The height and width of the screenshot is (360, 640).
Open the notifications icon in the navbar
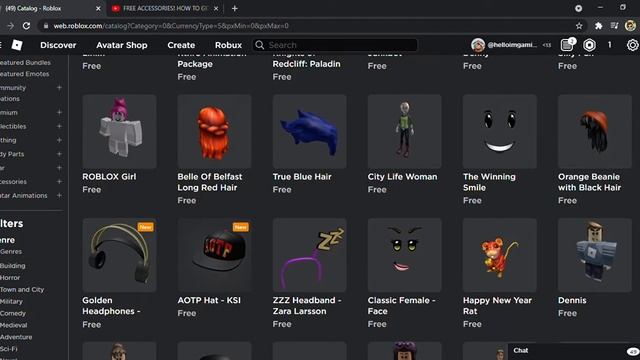coord(567,44)
